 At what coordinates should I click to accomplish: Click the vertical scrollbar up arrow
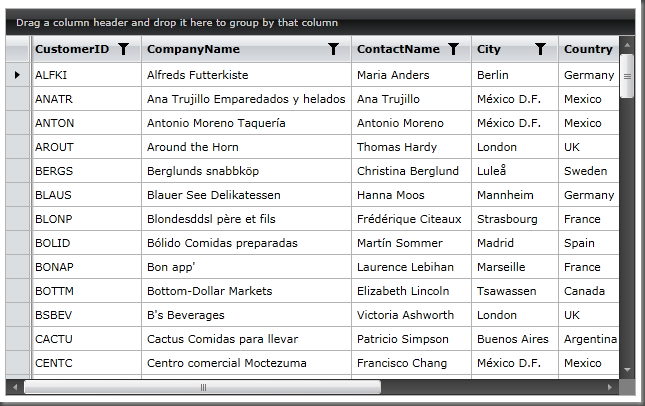pos(627,44)
